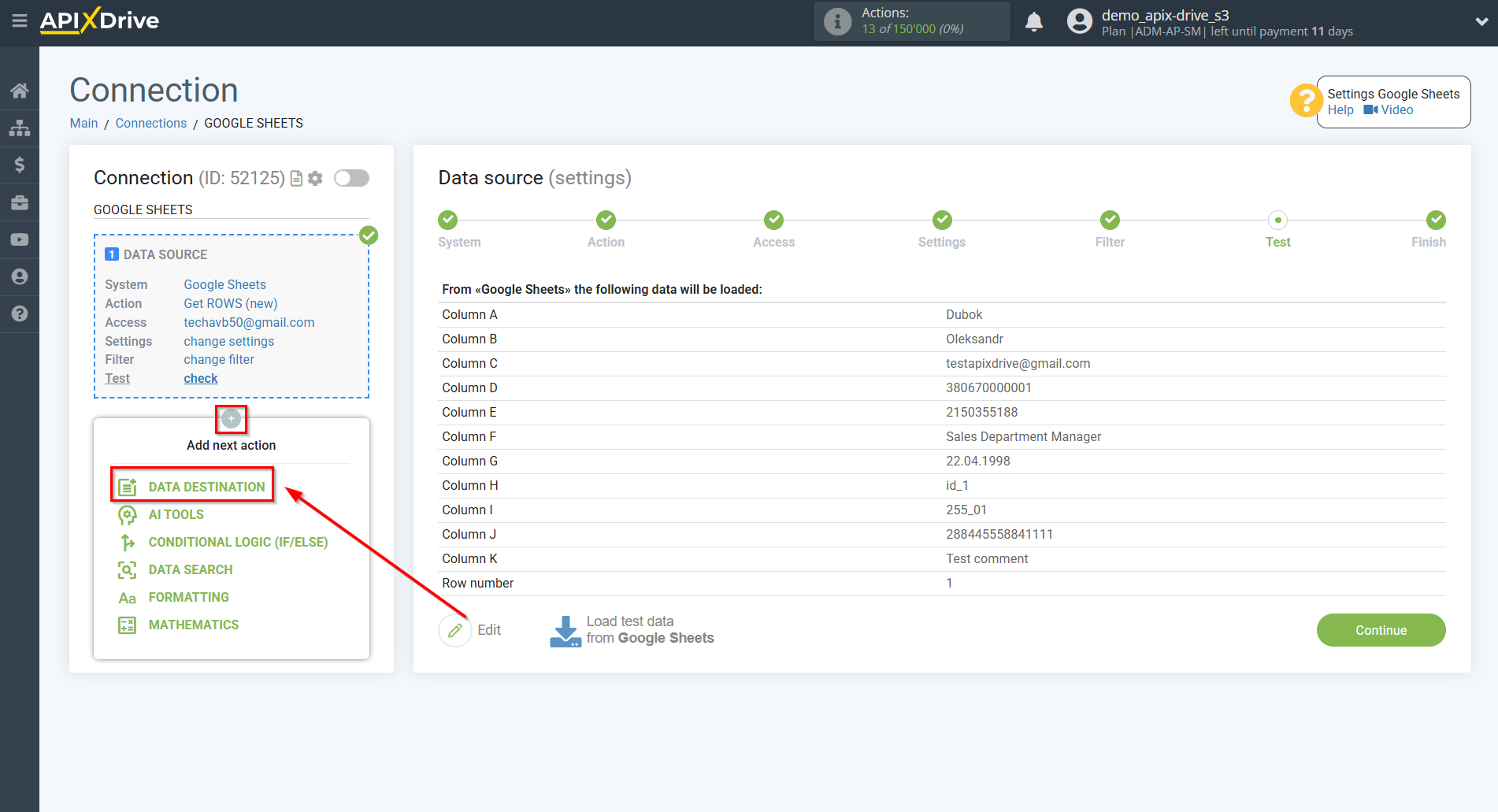Click the Sales Department Manager value
The height and width of the screenshot is (812, 1498).
[1023, 436]
